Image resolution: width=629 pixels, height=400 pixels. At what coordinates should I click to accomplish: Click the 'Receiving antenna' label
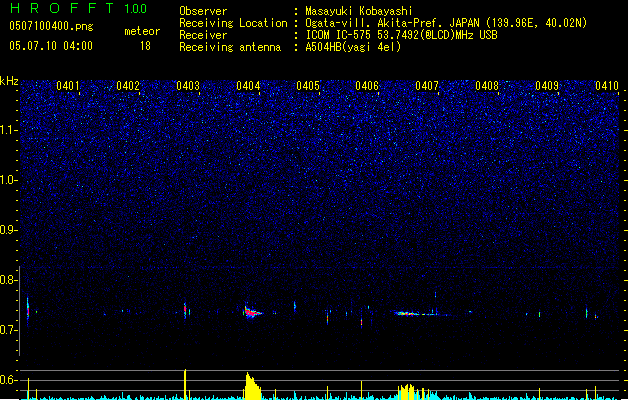click(x=230, y=47)
